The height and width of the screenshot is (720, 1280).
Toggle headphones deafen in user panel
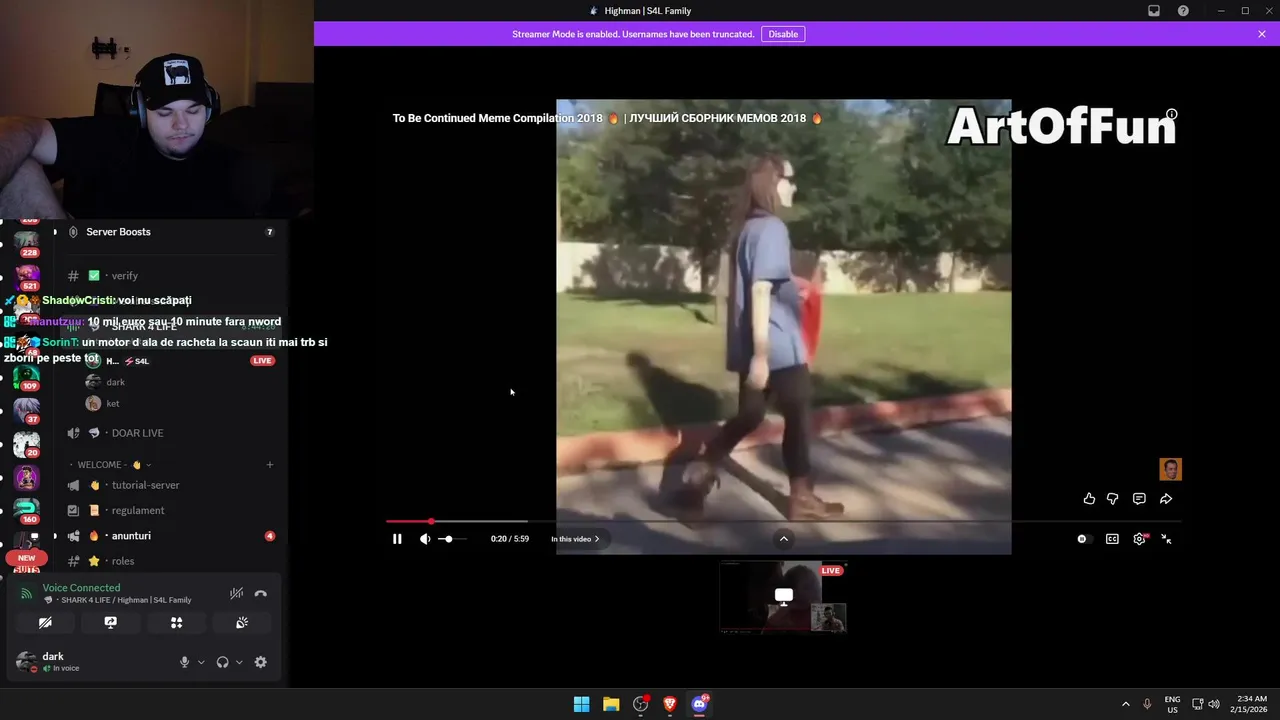click(x=222, y=662)
